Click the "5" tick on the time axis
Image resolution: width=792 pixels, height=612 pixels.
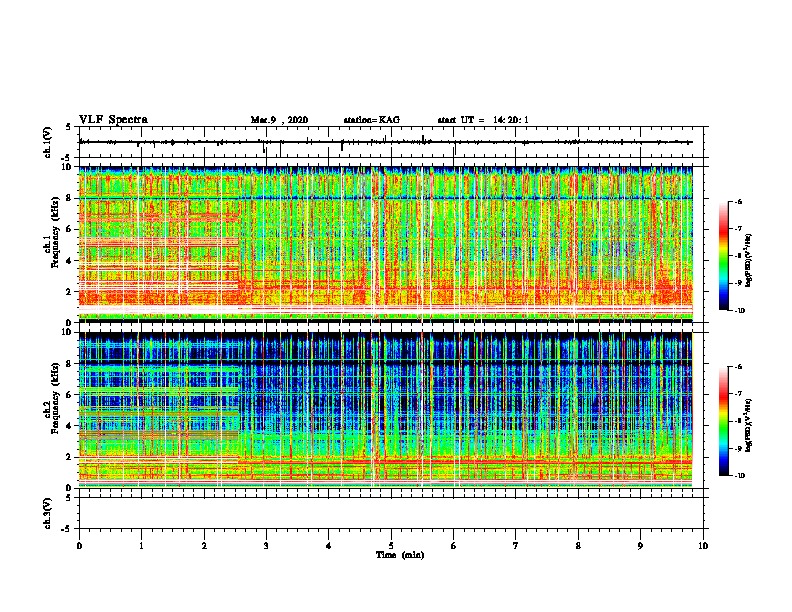click(391, 545)
